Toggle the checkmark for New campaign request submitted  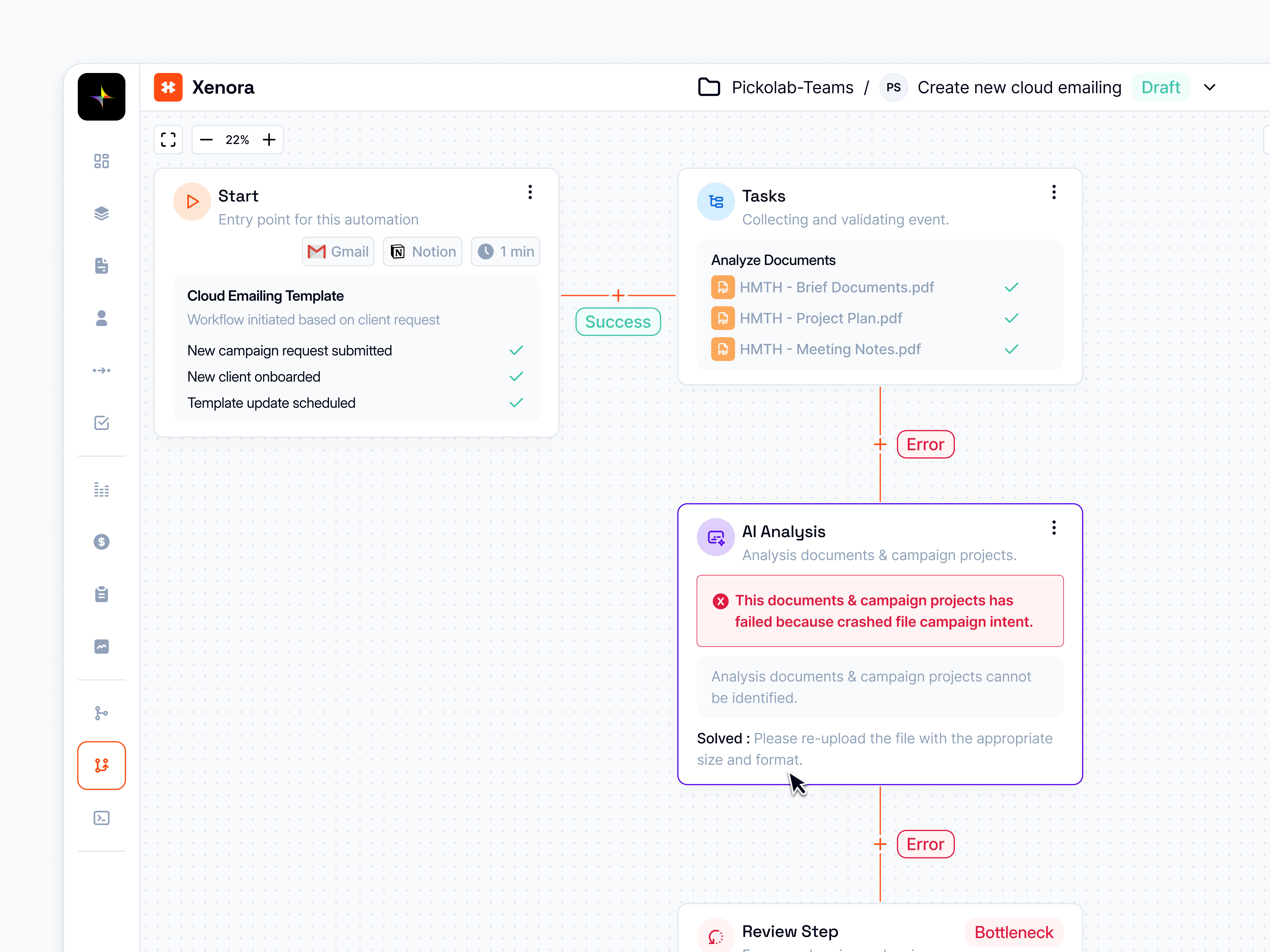coord(516,350)
